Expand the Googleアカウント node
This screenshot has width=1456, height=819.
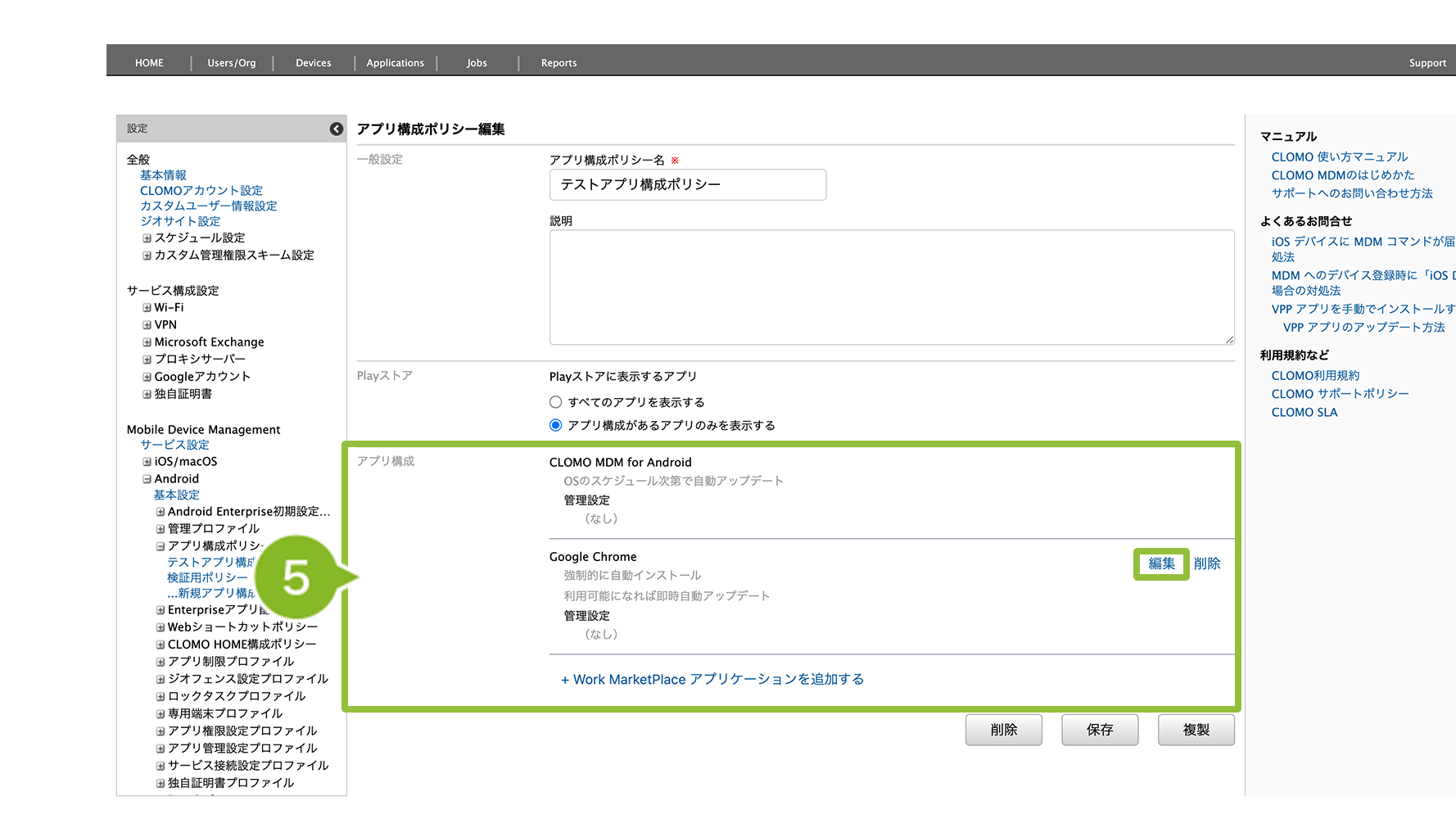click(147, 377)
